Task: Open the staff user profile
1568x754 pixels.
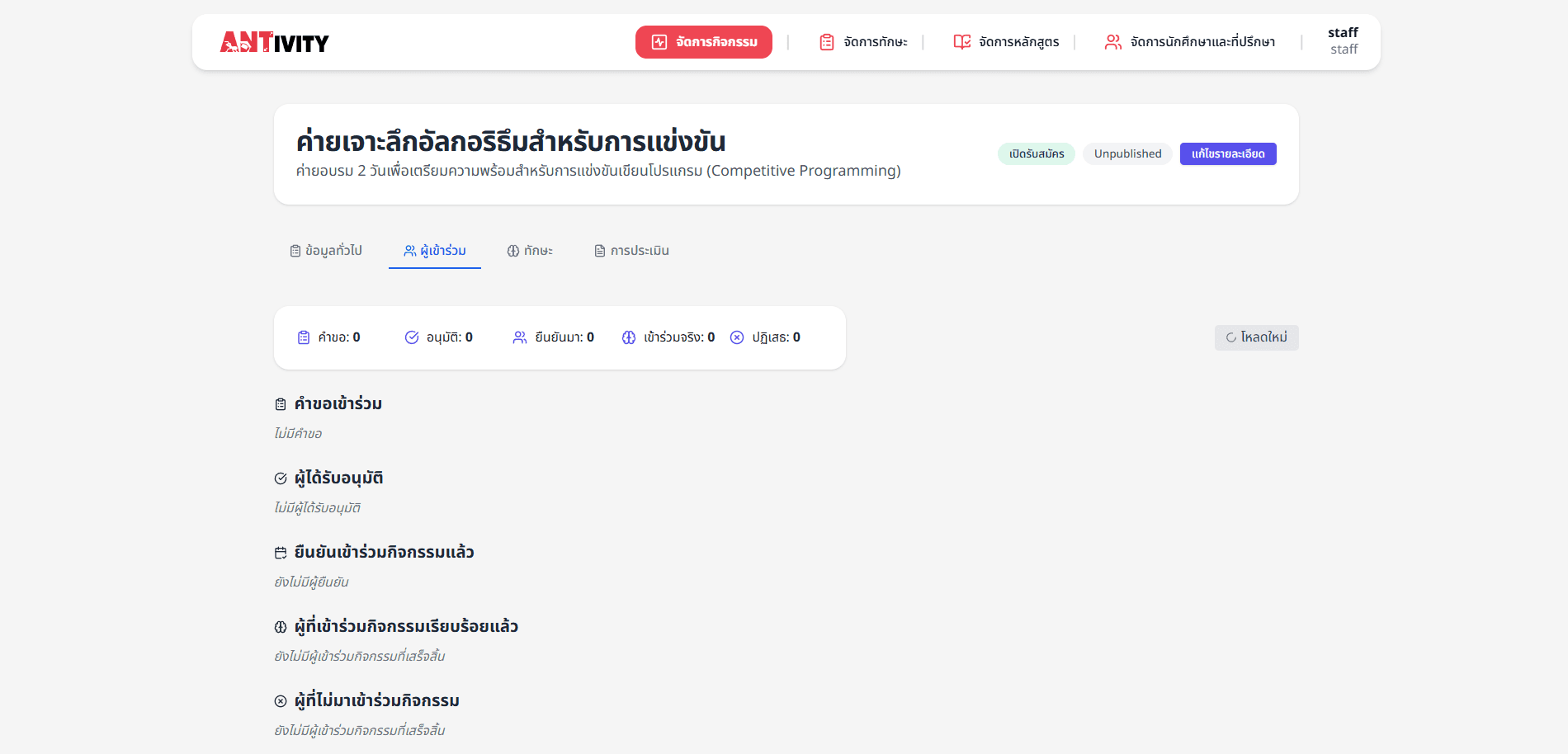Action: (x=1343, y=41)
